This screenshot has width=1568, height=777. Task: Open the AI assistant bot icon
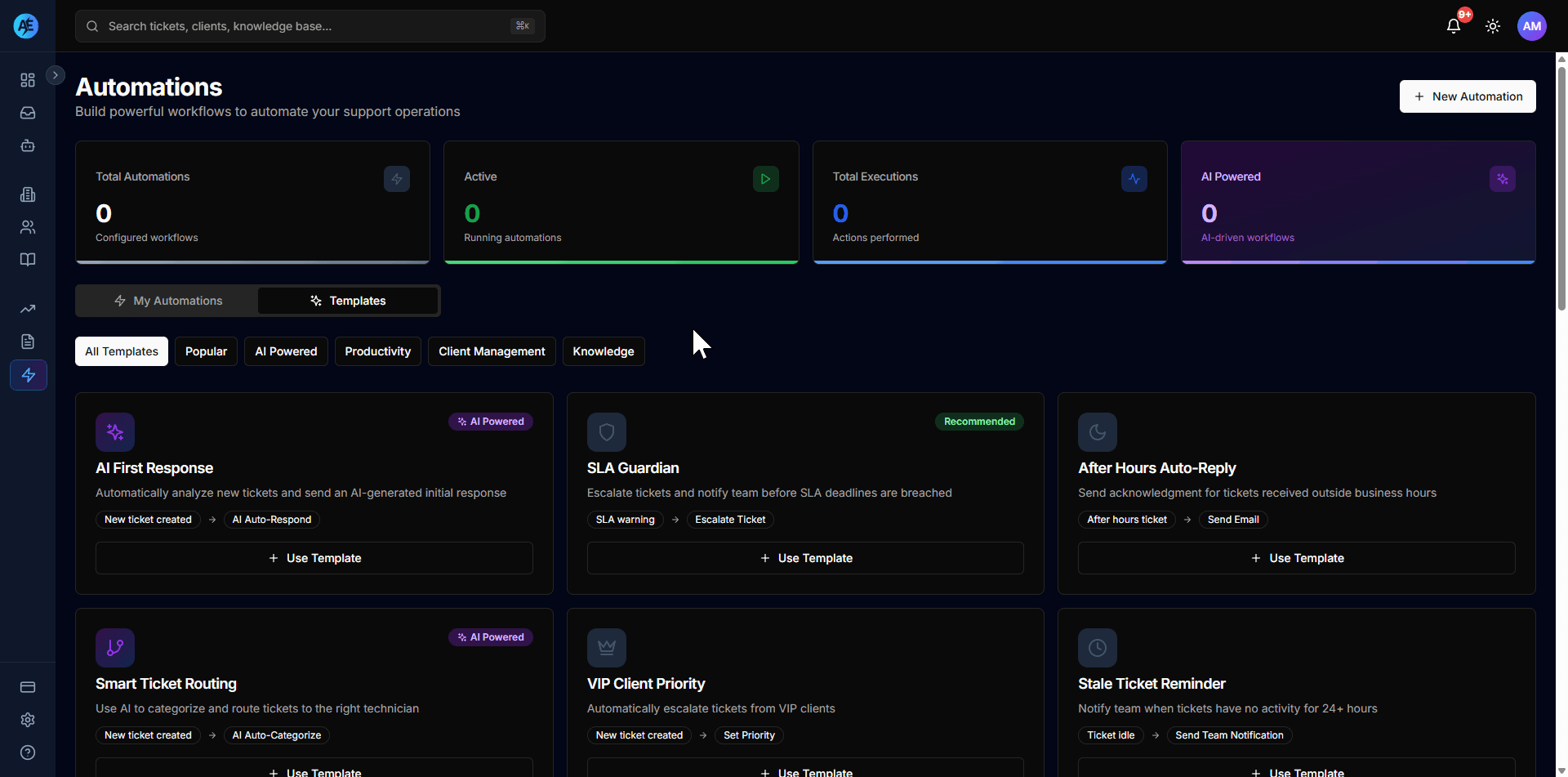tap(28, 145)
